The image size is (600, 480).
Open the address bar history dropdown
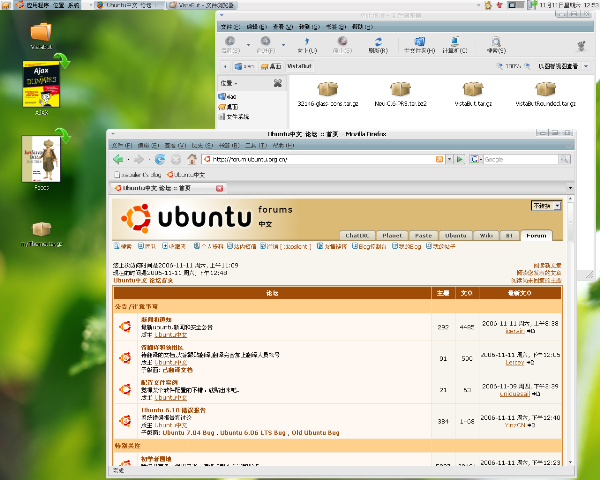(x=450, y=159)
